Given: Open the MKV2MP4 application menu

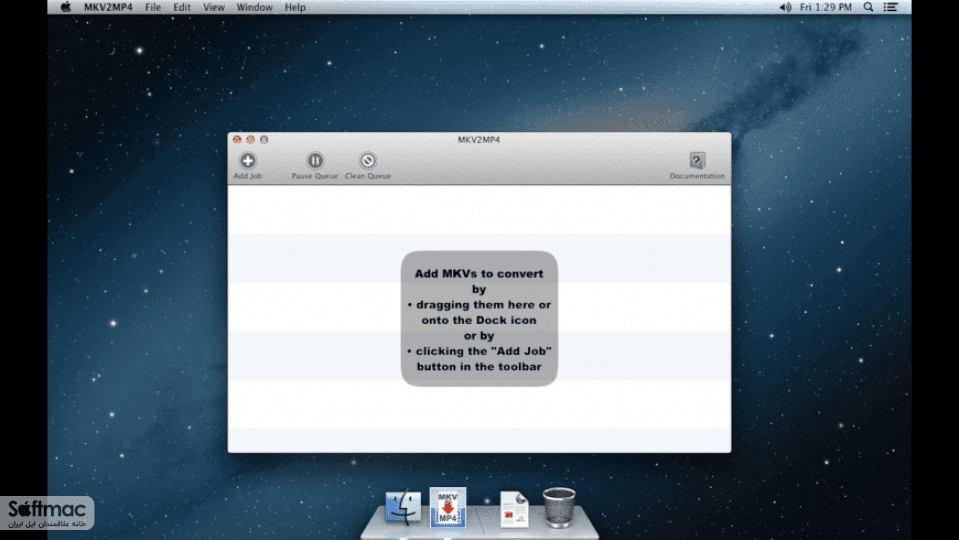Looking at the screenshot, I should 108,7.
